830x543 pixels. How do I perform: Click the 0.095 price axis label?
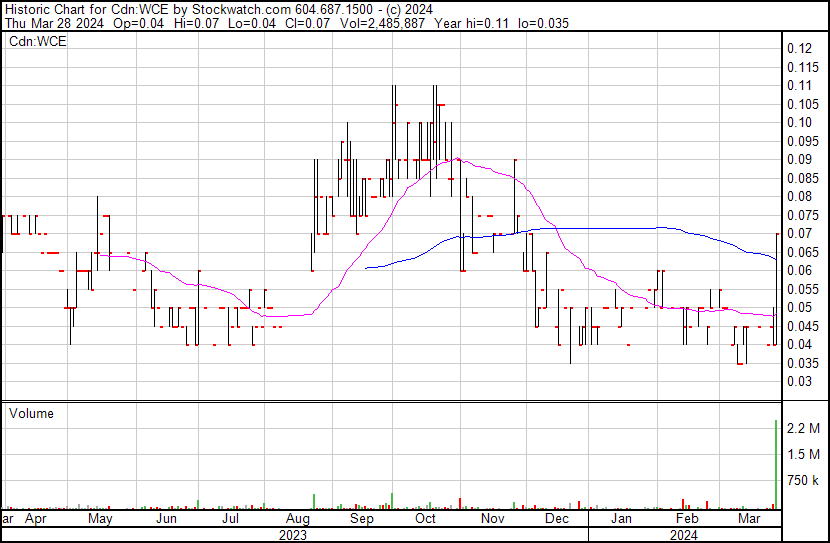pyautogui.click(x=801, y=141)
